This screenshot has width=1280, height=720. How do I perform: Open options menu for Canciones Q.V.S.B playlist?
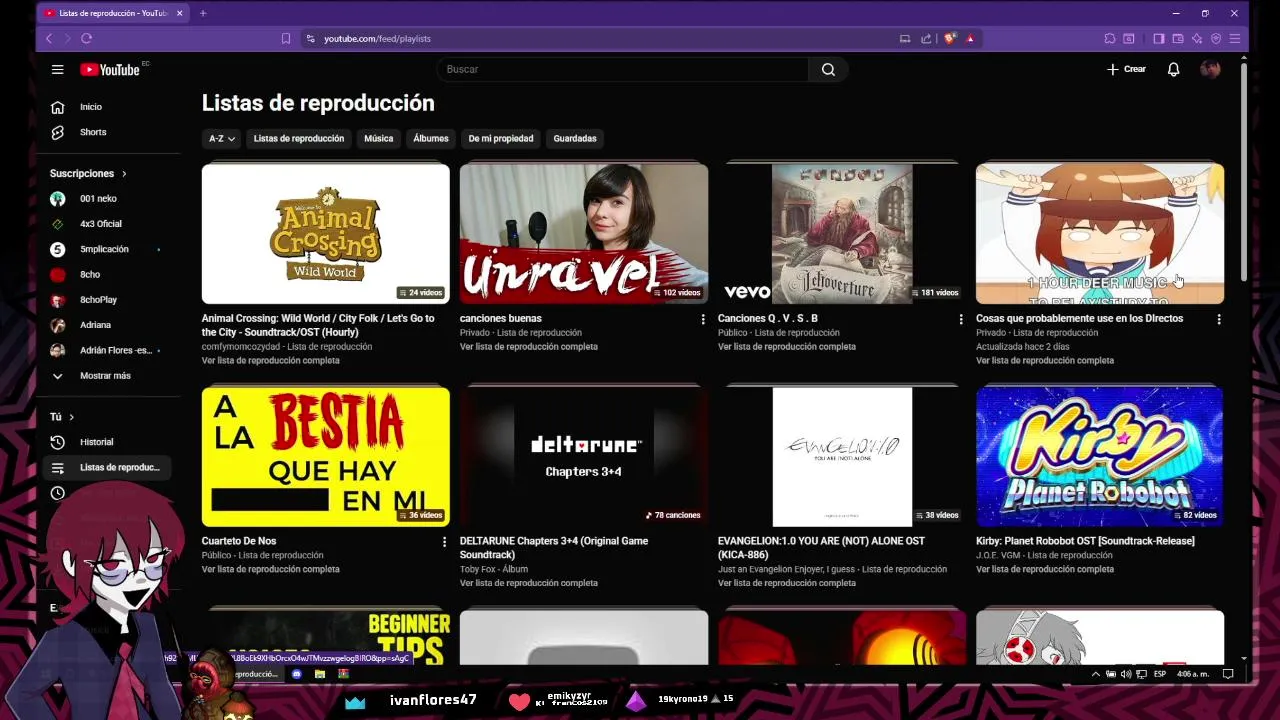961,319
